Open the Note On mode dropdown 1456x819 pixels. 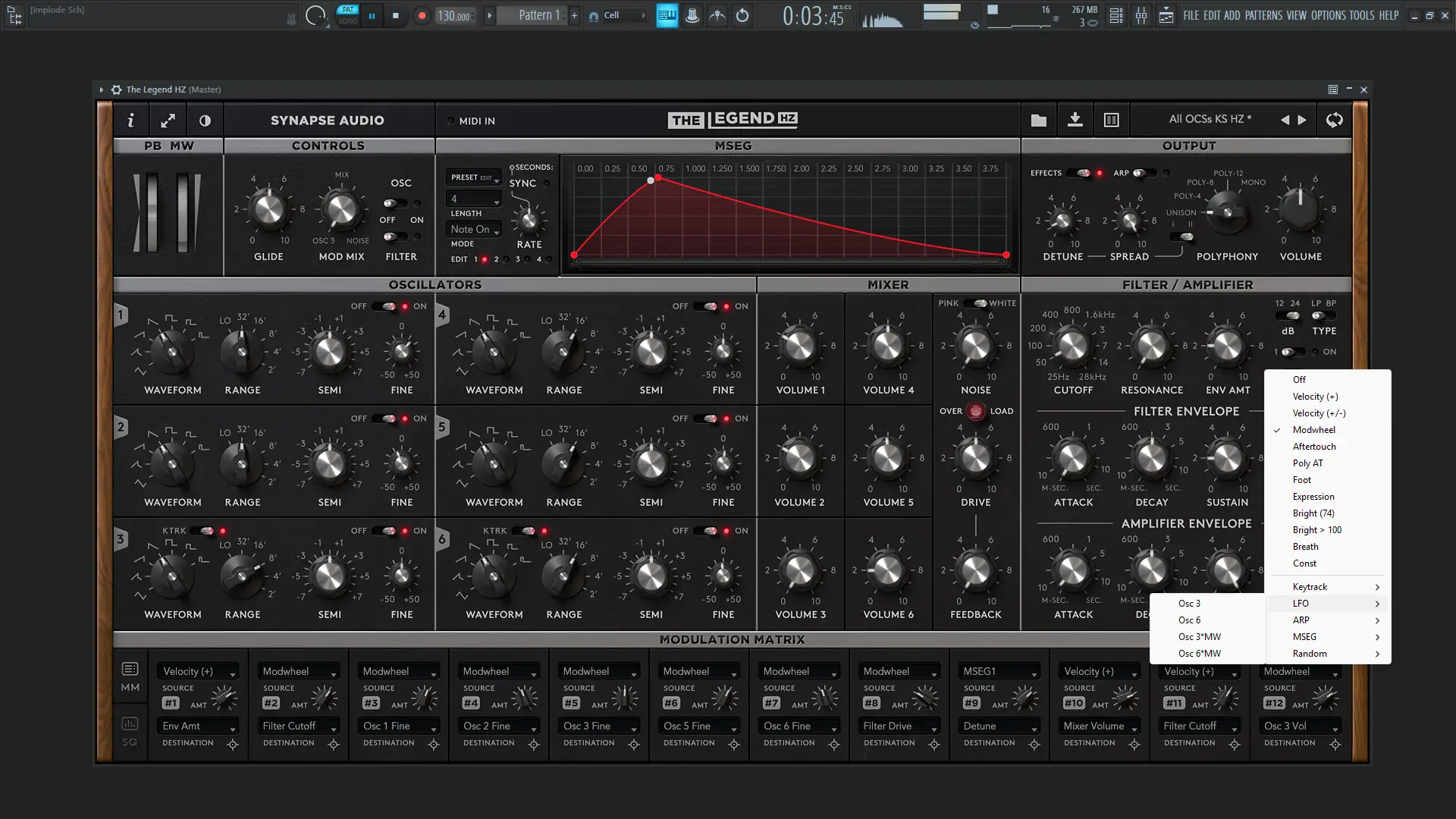(x=475, y=229)
